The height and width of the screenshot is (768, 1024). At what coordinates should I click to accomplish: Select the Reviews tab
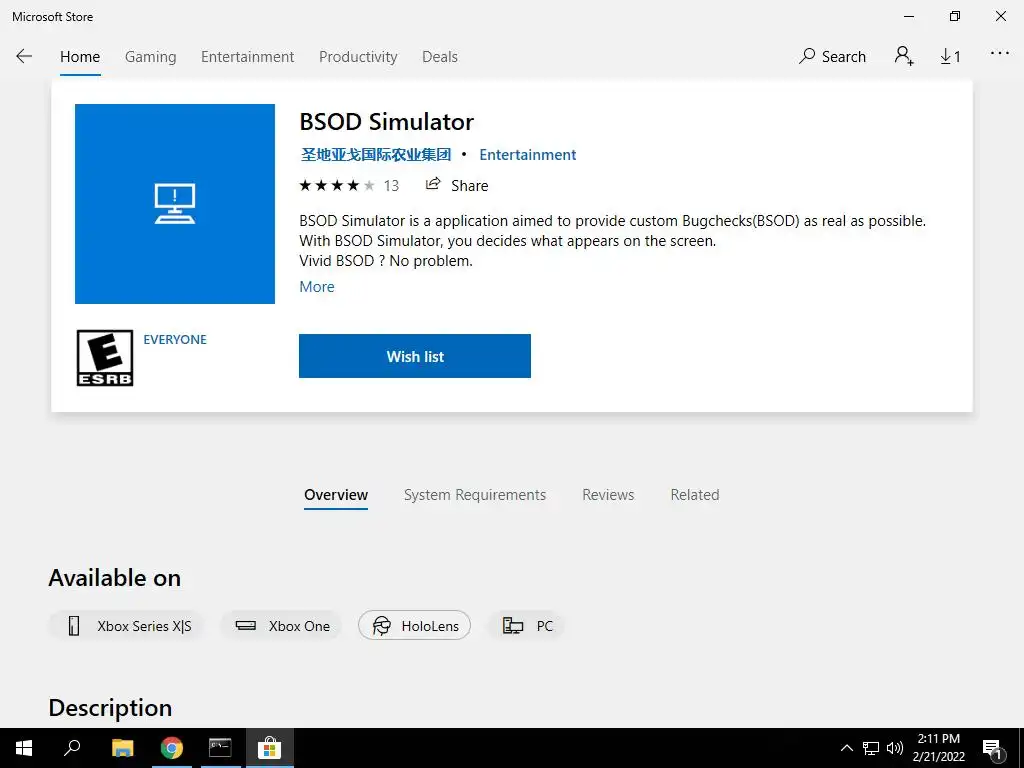point(608,495)
